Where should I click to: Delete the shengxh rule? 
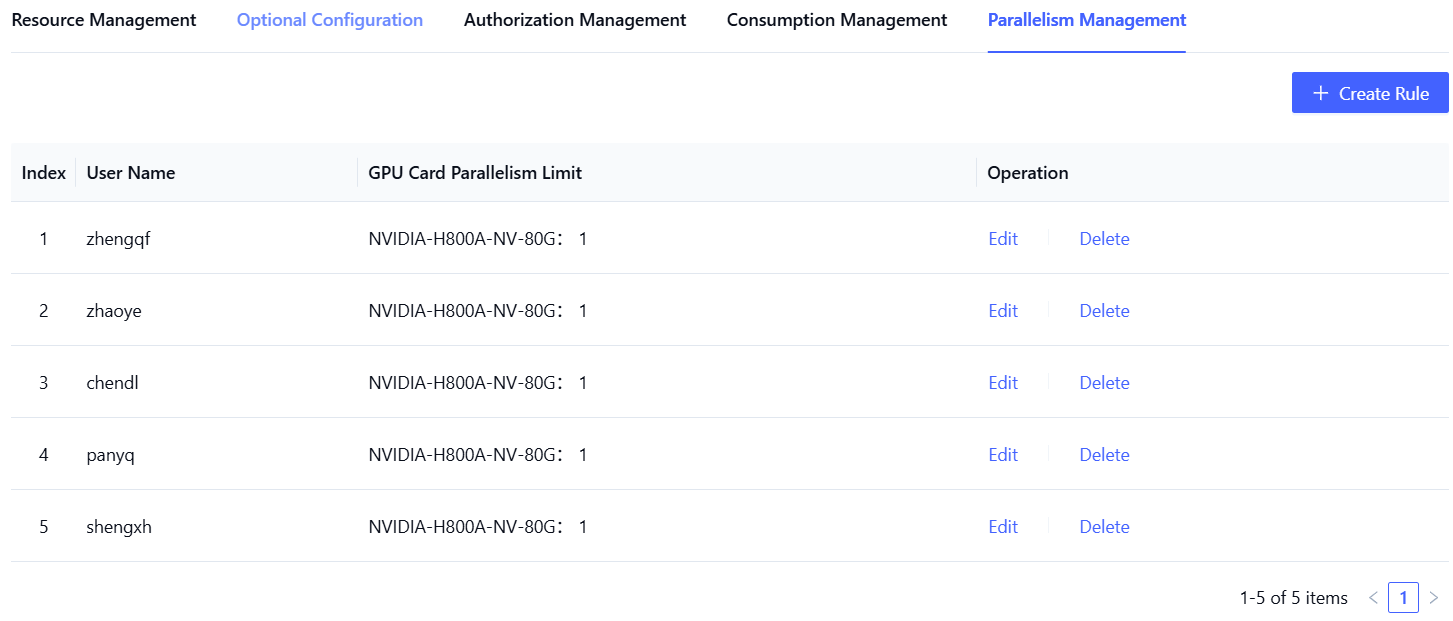point(1104,527)
